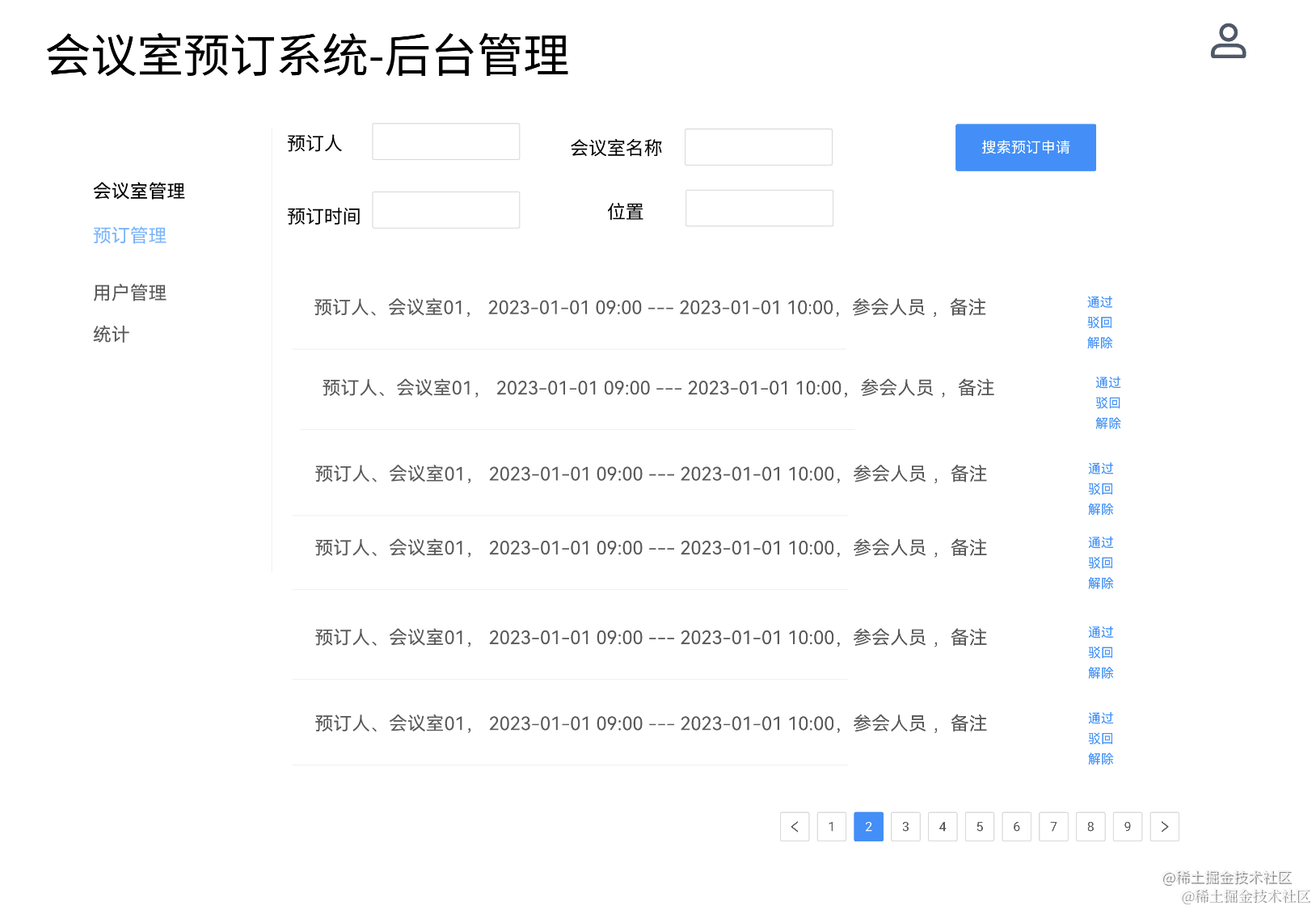Click the 会议室预订系统-后台管理 title
Screen dimensions: 1316x910
[x=307, y=55]
